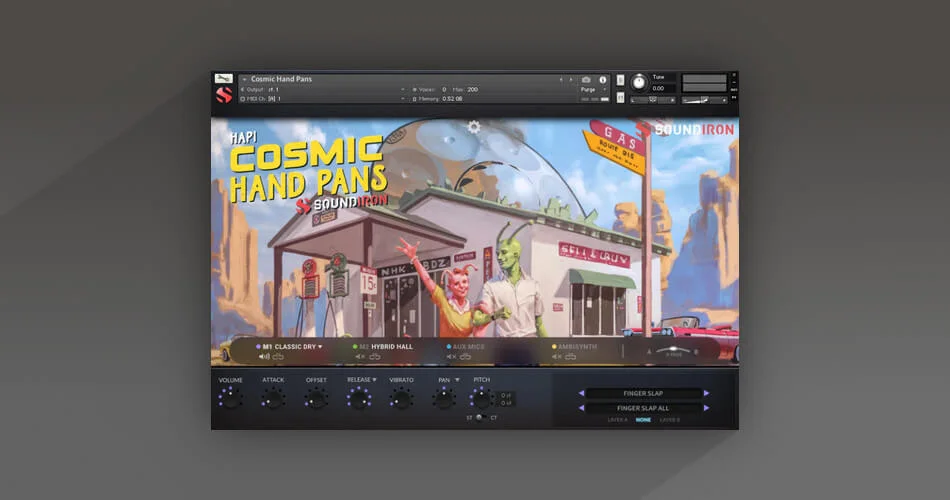Click the Release knob
Image resolution: width=950 pixels, height=500 pixels.
pyautogui.click(x=359, y=399)
